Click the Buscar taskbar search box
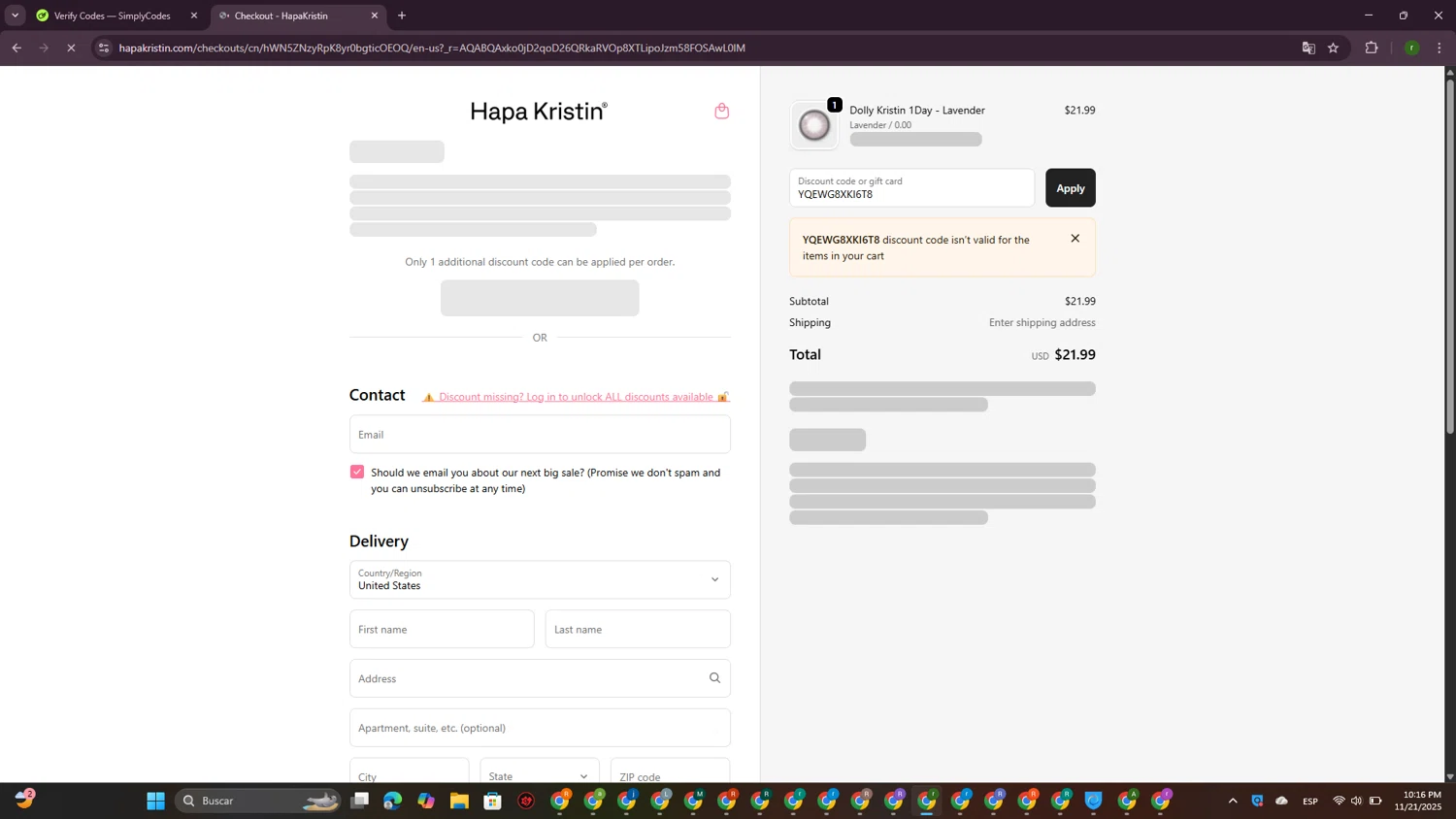Viewport: 1456px width, 819px height. click(x=257, y=801)
